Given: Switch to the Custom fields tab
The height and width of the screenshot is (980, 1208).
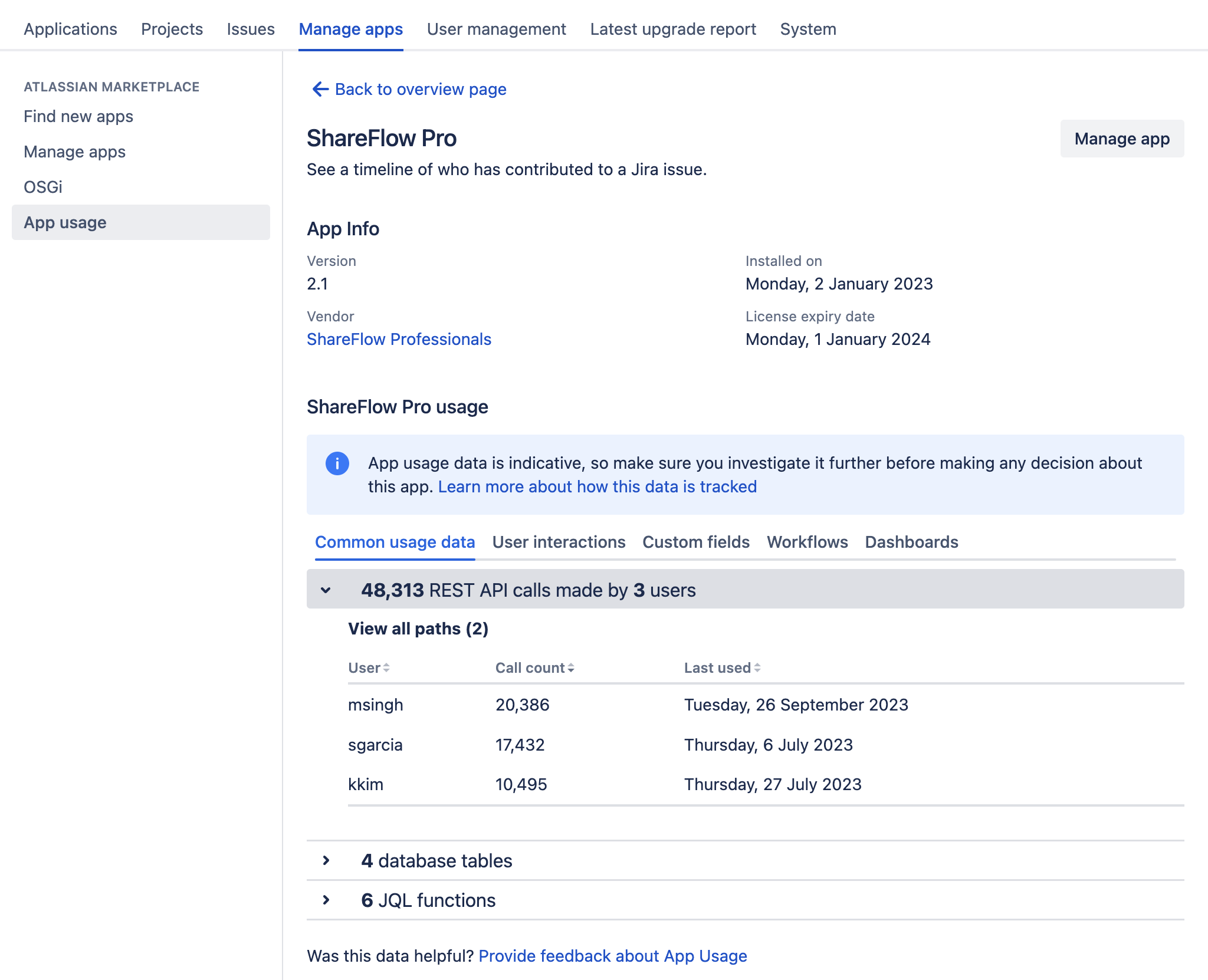Looking at the screenshot, I should pos(696,542).
